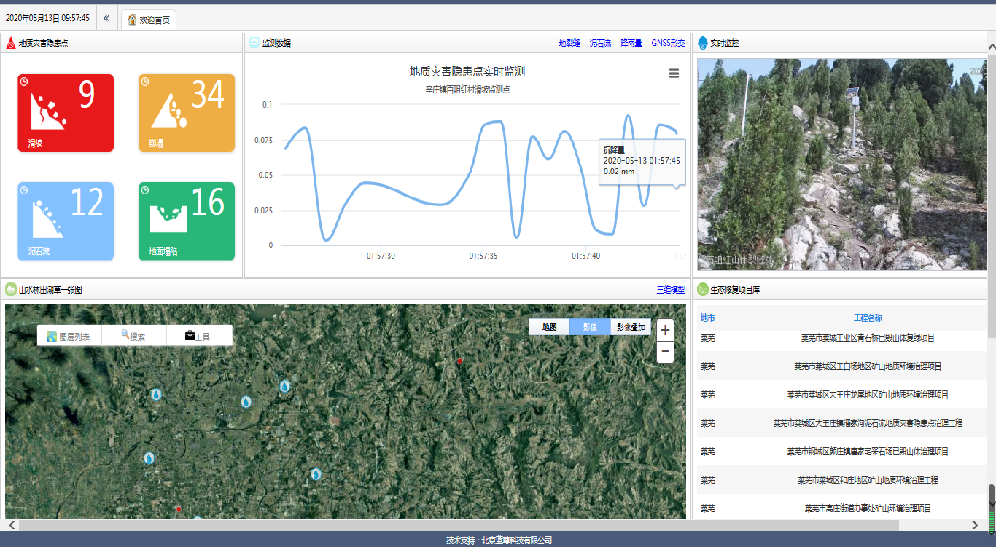Zoom out the map with minus button
The height and width of the screenshot is (547, 996).
pyautogui.click(x=665, y=351)
